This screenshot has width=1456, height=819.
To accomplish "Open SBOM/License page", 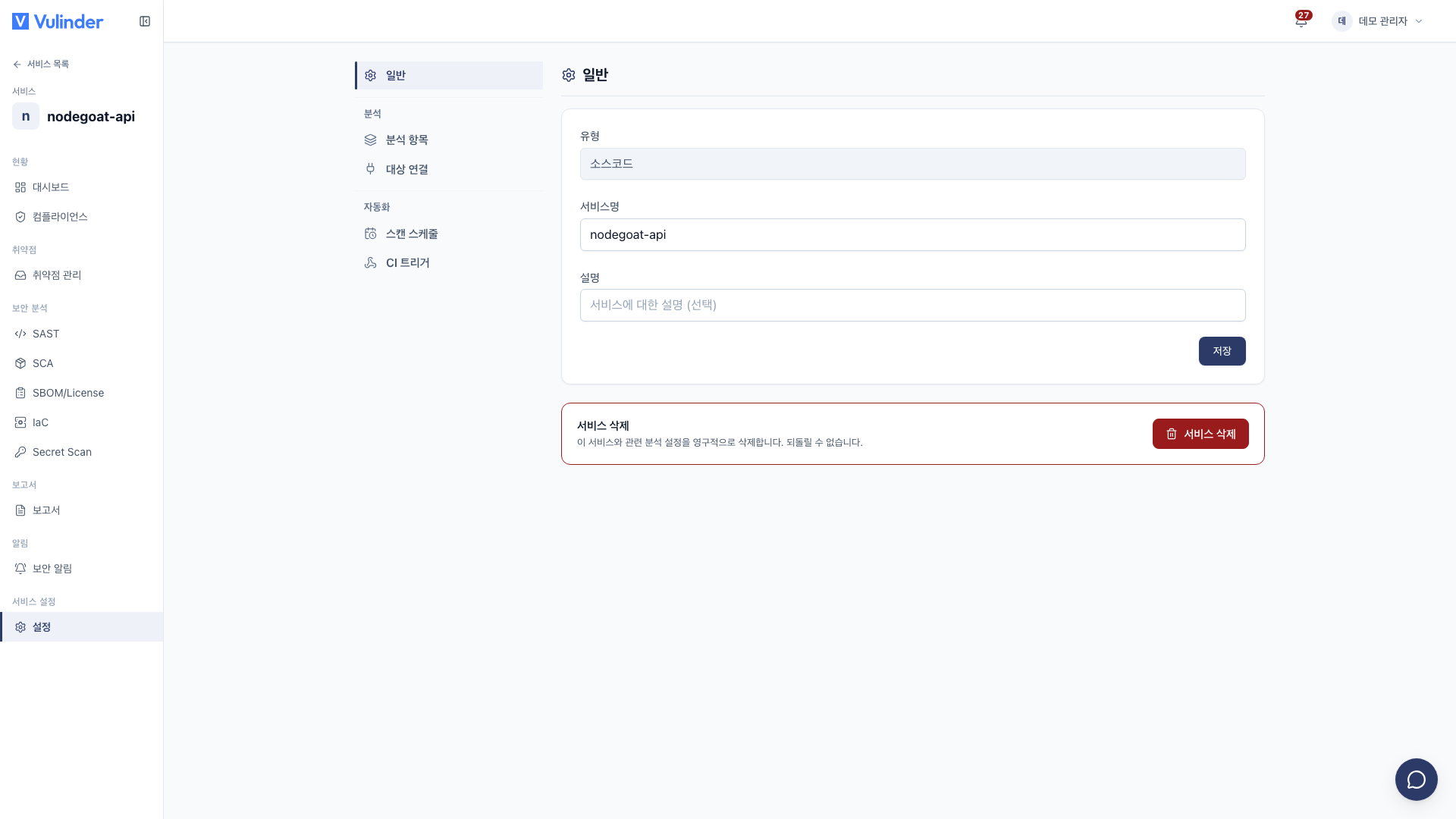I will point(82,393).
